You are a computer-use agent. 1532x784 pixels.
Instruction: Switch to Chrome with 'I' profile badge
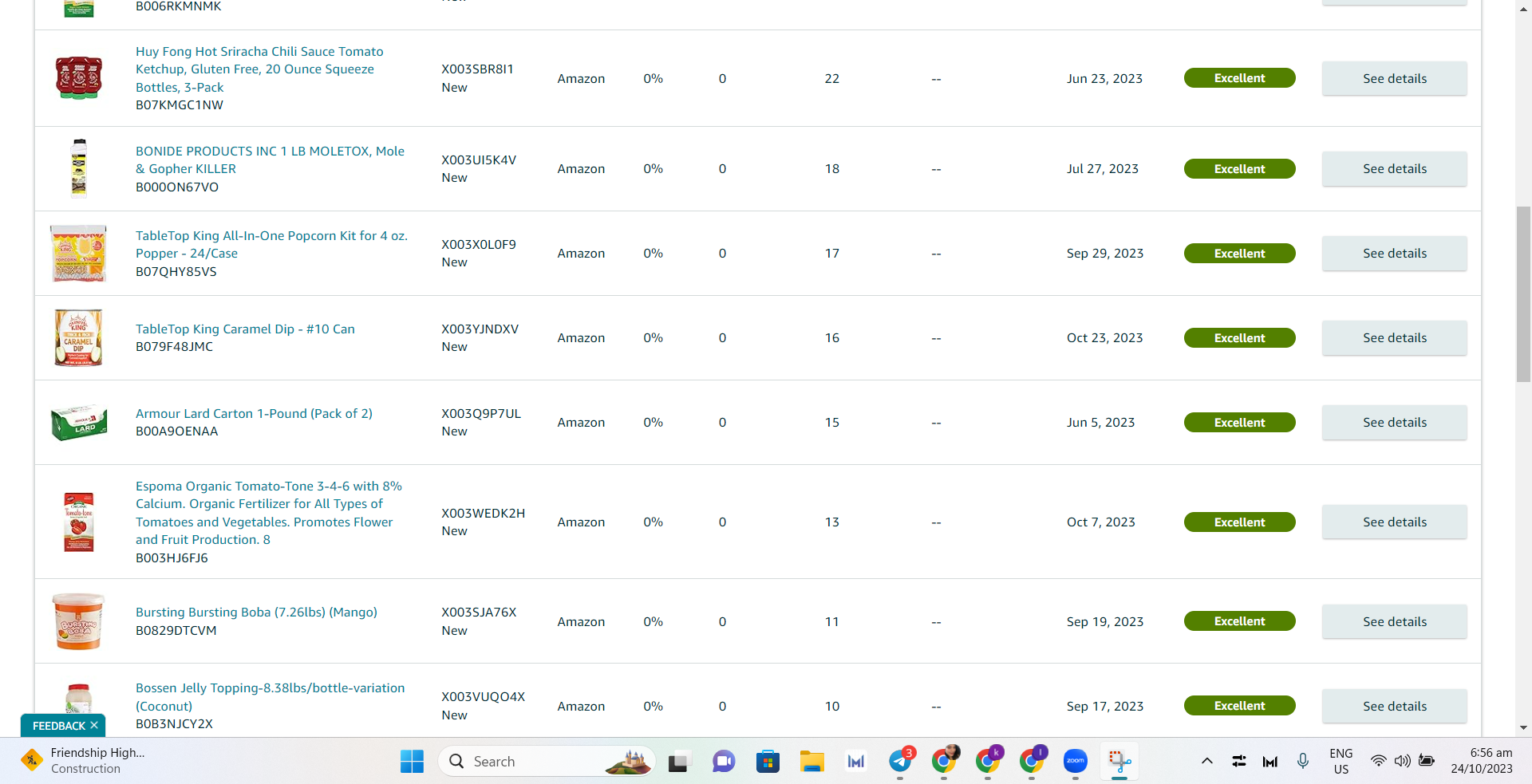(1032, 762)
